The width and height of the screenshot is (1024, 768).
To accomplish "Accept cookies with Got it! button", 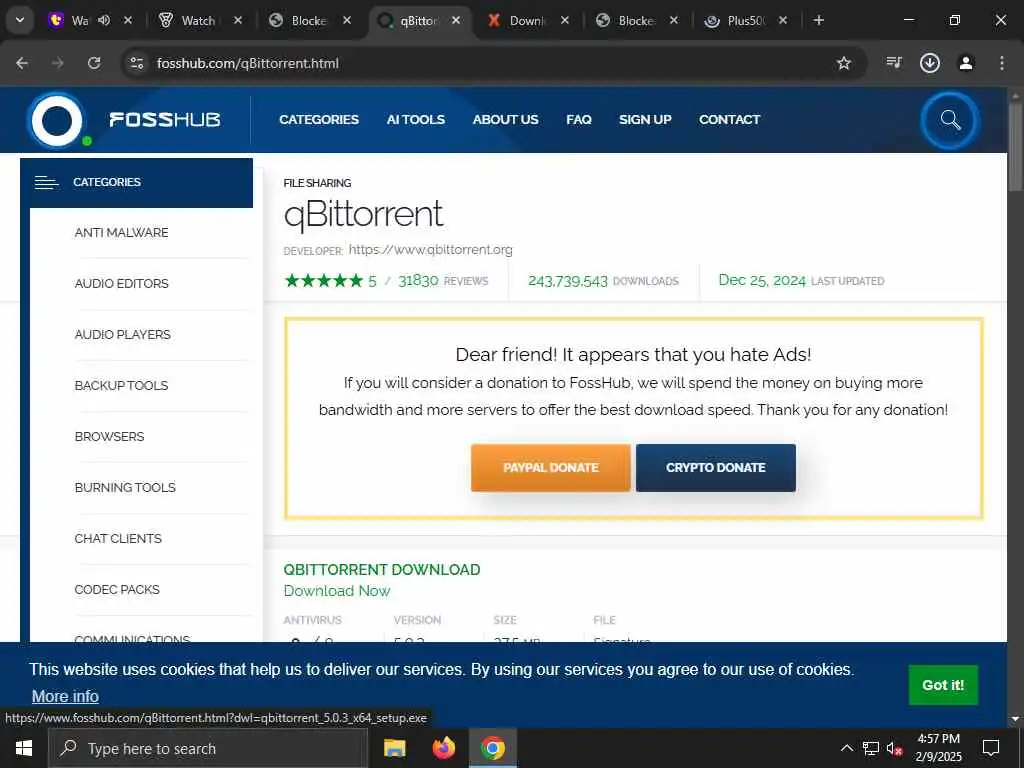I will click(943, 685).
